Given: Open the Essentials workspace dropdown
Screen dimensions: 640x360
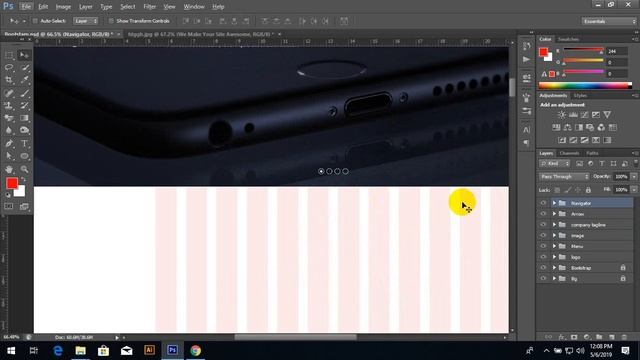Looking at the screenshot, I should [x=609, y=21].
